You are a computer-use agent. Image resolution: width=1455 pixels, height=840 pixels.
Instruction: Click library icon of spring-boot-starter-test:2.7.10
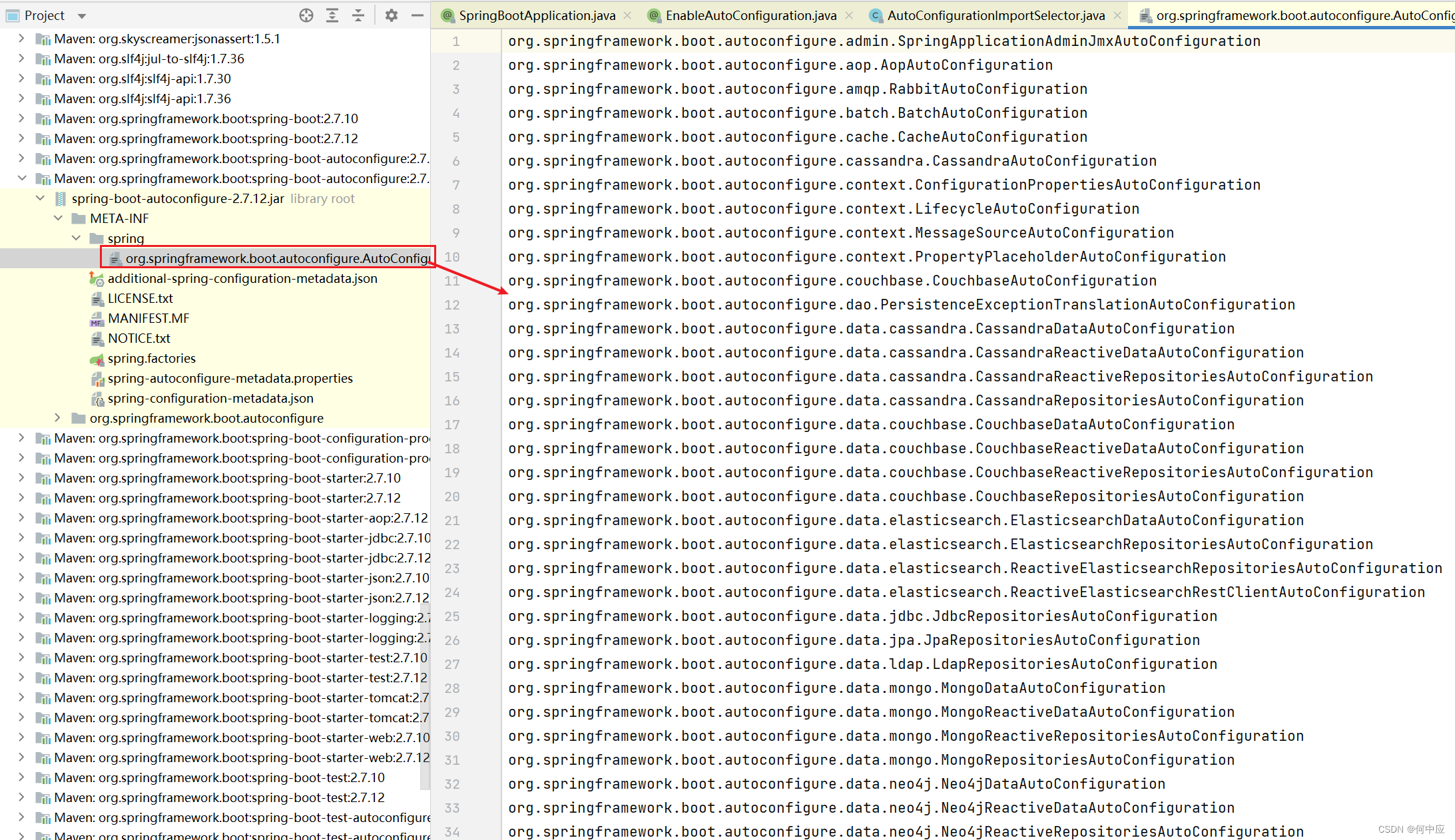[43, 658]
